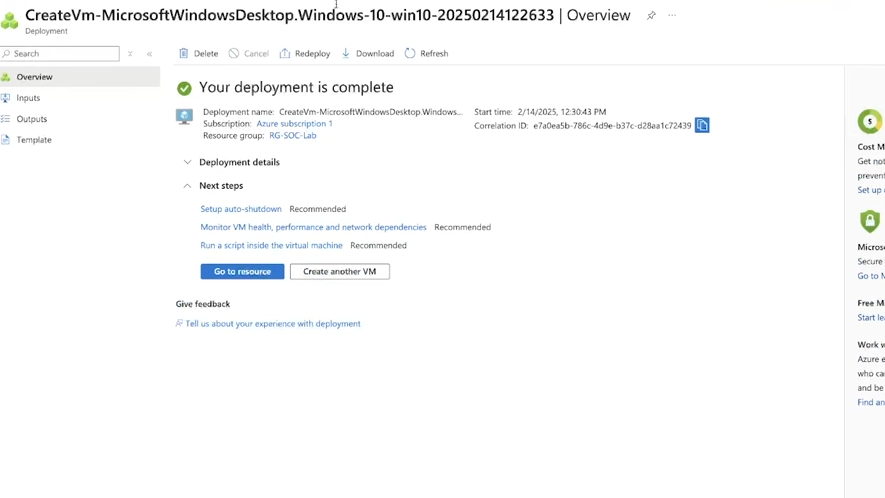The width and height of the screenshot is (885, 498).
Task: Click the Template sidebar icon
Action: pos(6,139)
